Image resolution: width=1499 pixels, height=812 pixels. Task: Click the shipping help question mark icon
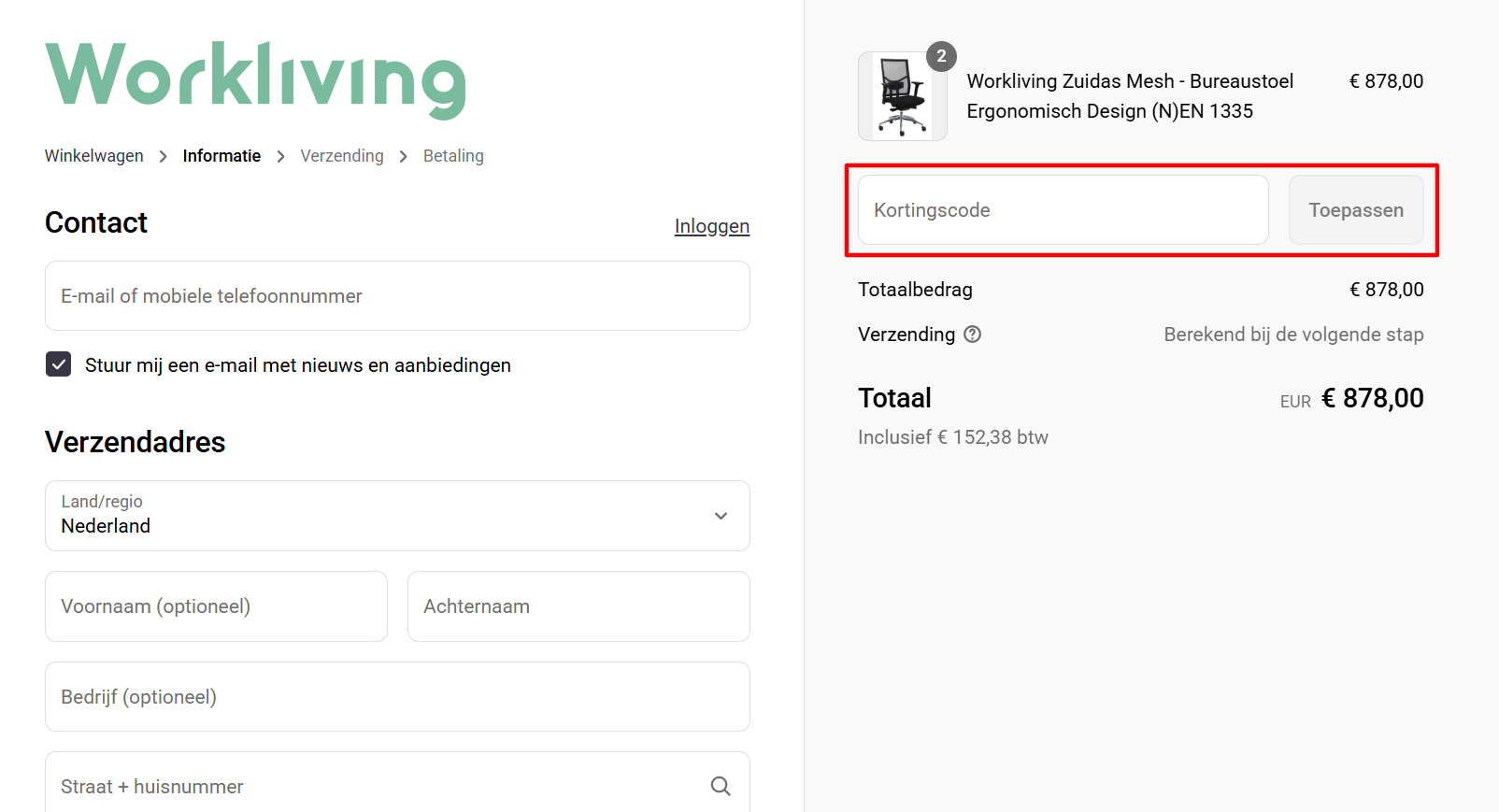point(972,335)
